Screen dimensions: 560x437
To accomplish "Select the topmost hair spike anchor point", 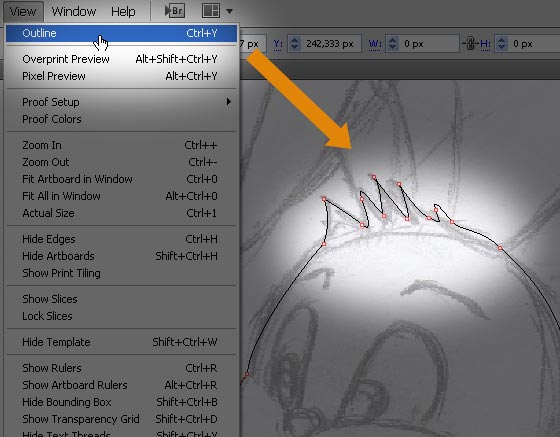I will [x=374, y=177].
